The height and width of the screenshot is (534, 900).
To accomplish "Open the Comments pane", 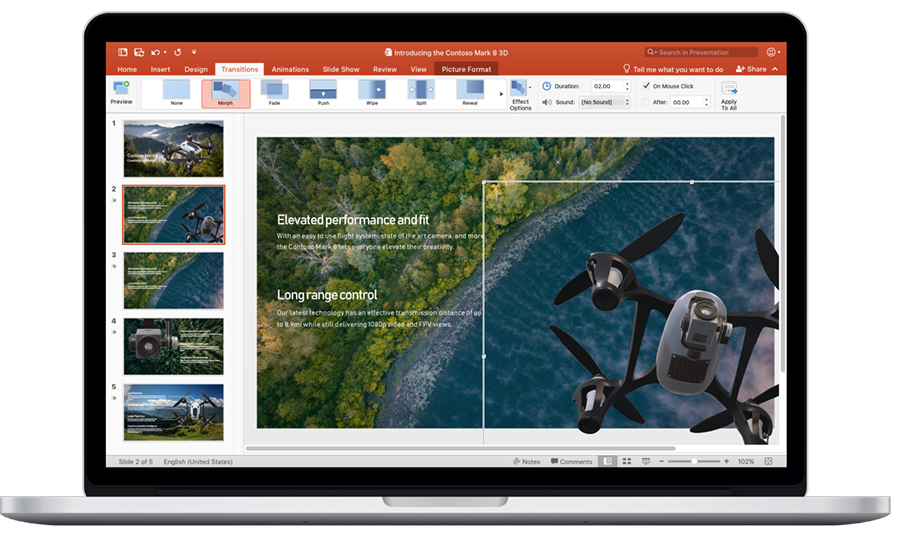I will 571,462.
